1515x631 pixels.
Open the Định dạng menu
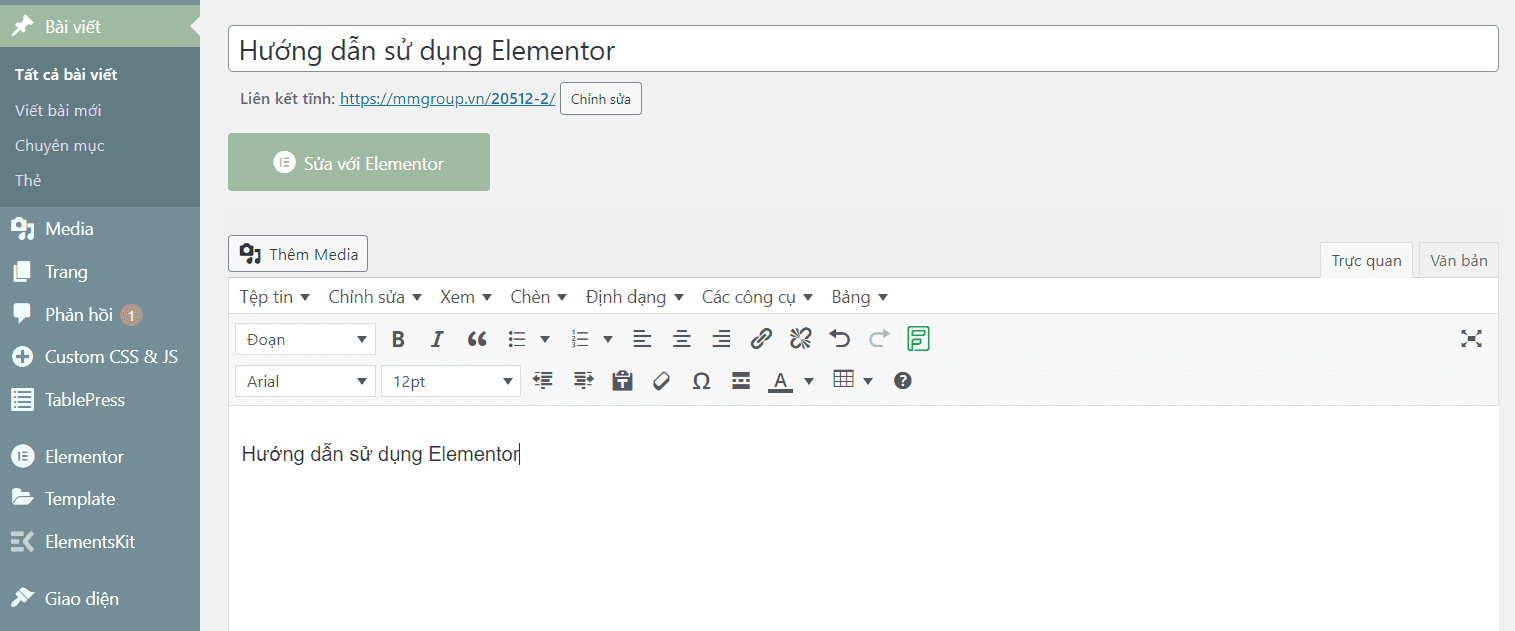click(634, 297)
